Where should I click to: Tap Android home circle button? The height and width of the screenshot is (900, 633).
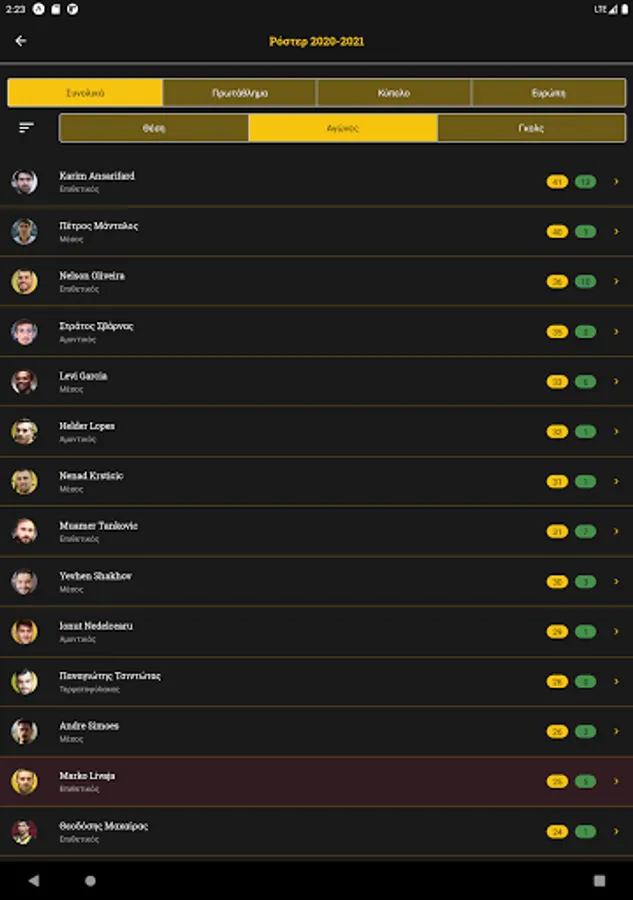pyautogui.click(x=90, y=880)
